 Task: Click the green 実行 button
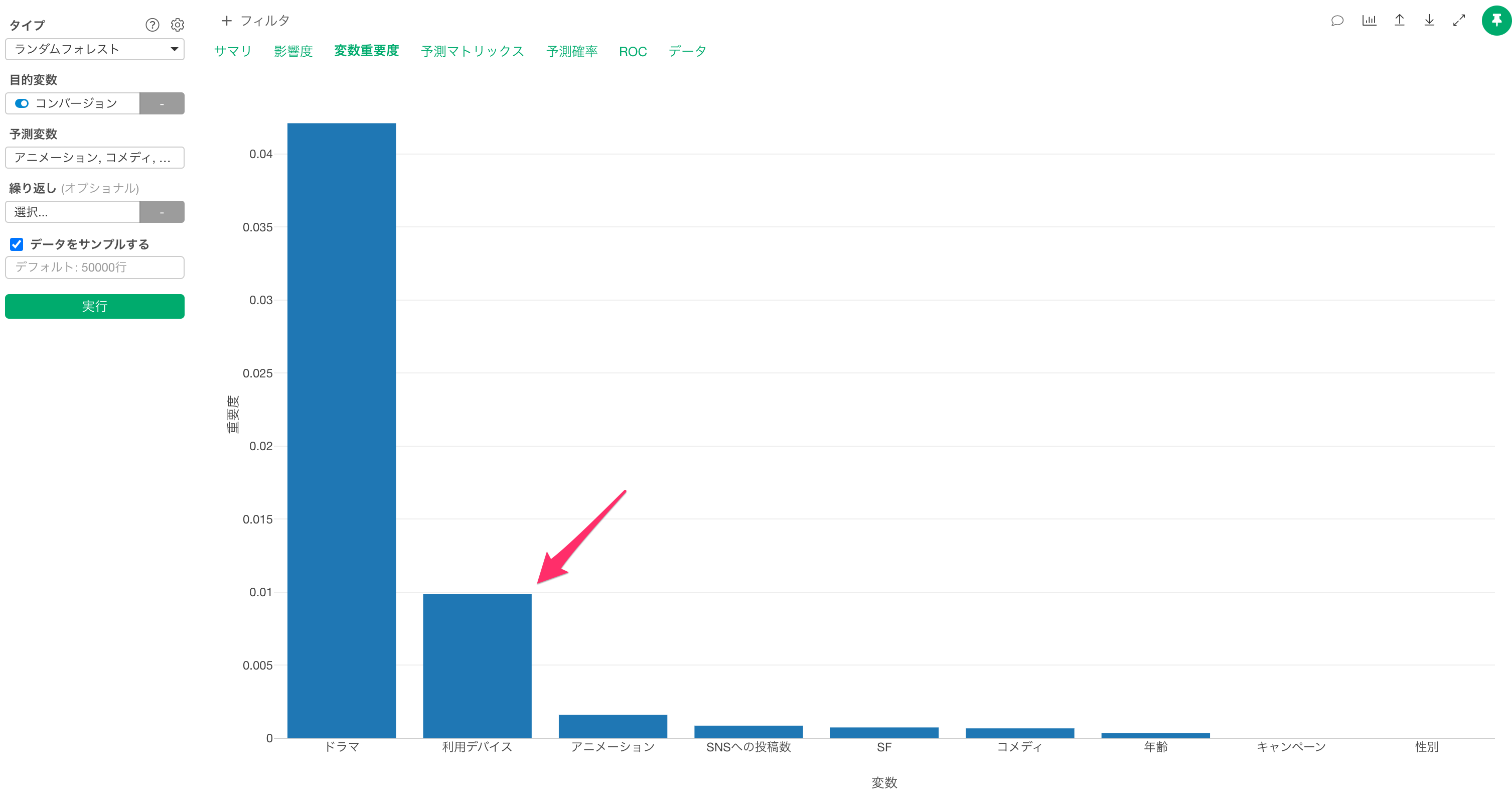click(x=94, y=307)
